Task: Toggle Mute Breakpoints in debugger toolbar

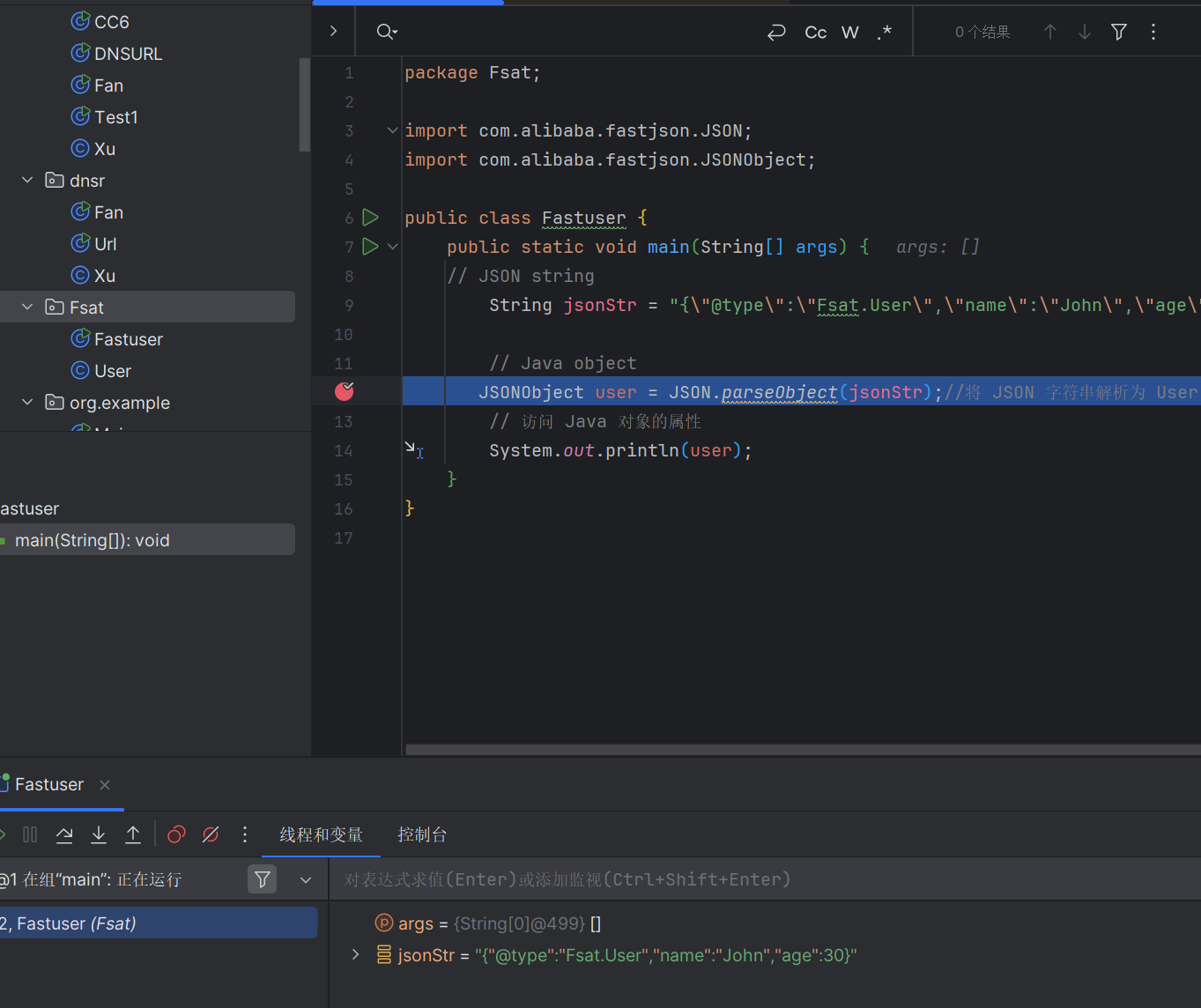Action: point(211,834)
